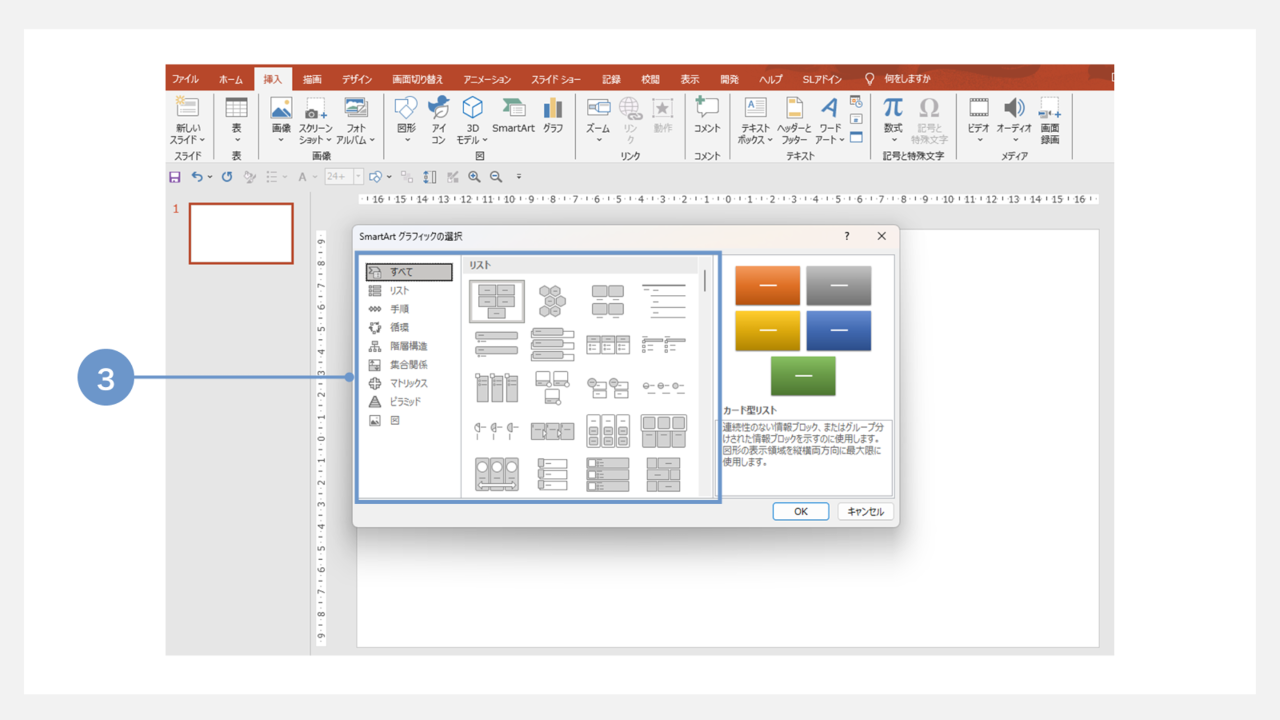Screen dimensions: 1280x720
Task: Click the Zoom (ズーム) link icon
Action: pos(598,108)
